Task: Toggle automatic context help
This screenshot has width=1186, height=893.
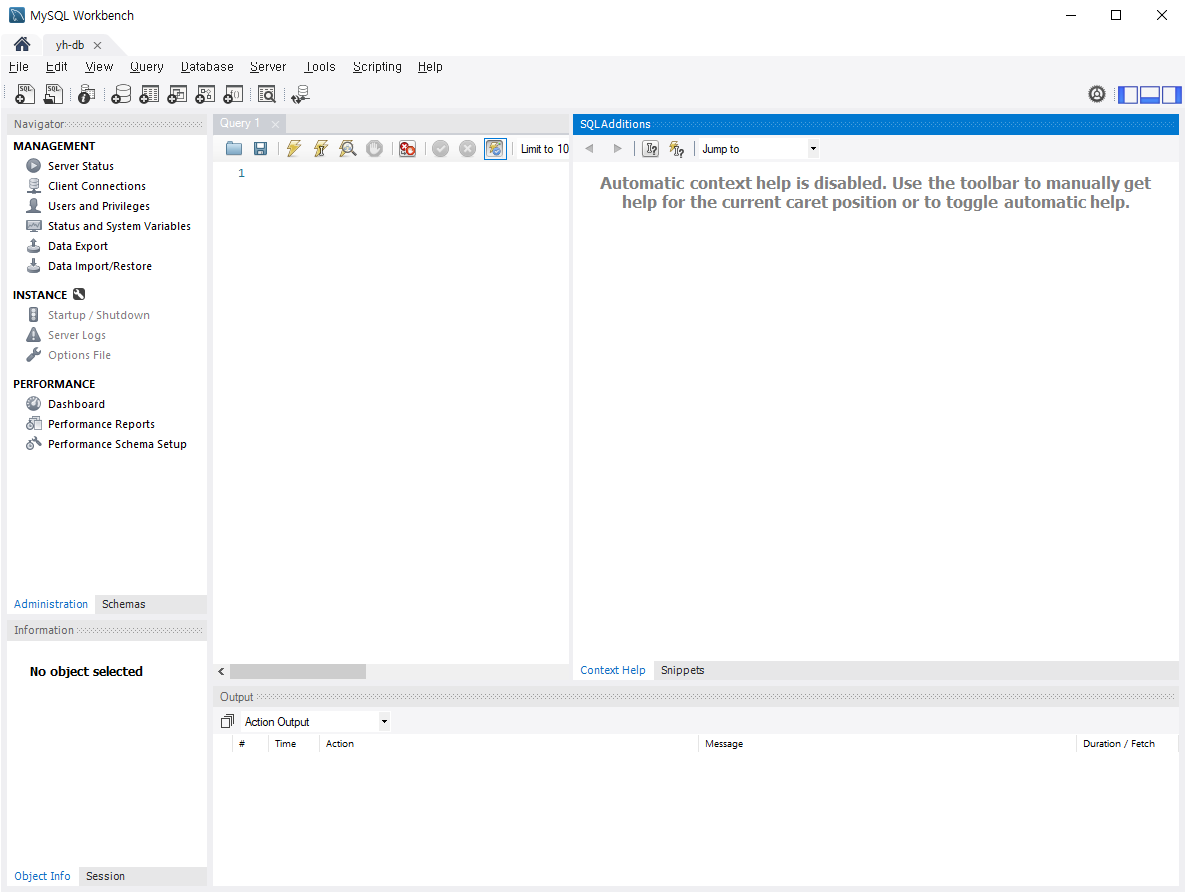Action: coord(677,149)
